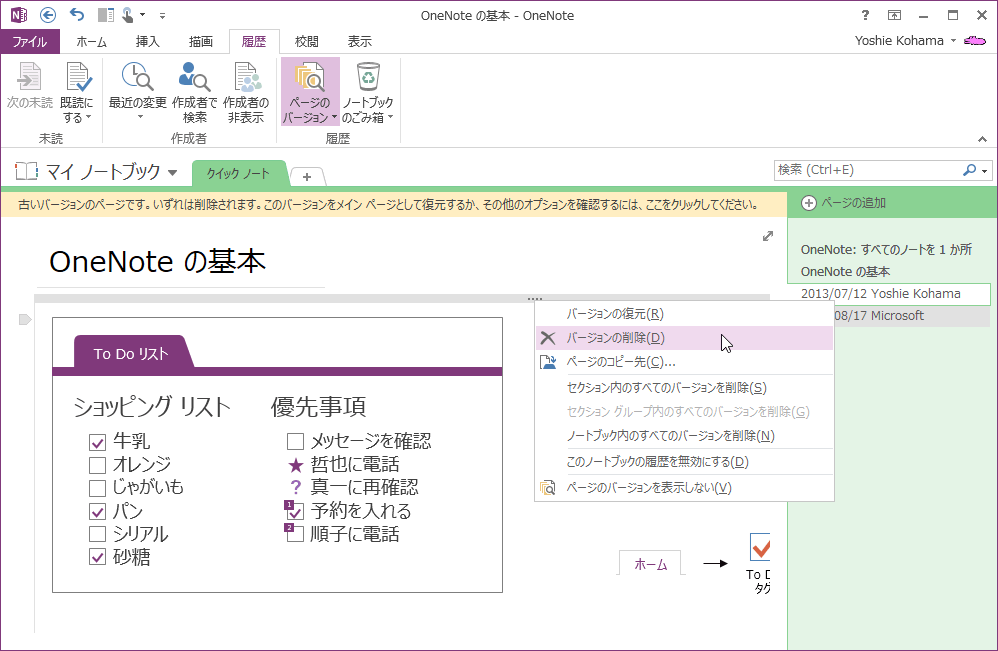Switch to the 挿入 (Insert) tab
This screenshot has width=998, height=651.
(x=148, y=41)
